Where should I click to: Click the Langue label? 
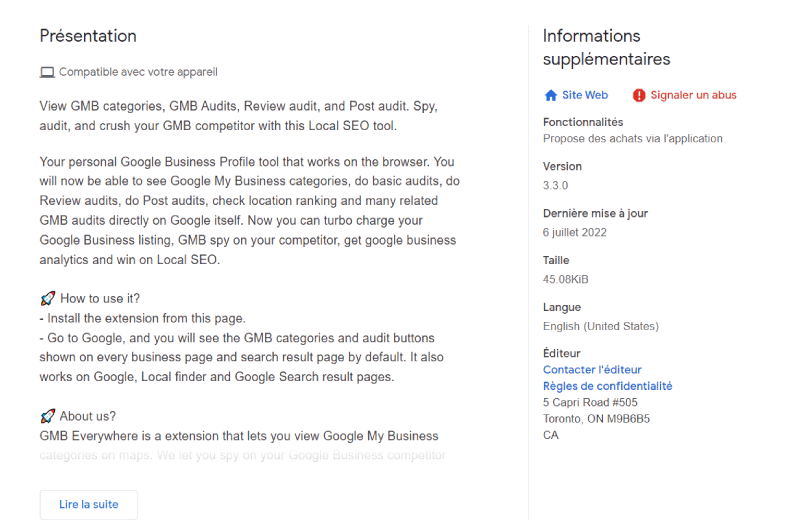(x=562, y=307)
